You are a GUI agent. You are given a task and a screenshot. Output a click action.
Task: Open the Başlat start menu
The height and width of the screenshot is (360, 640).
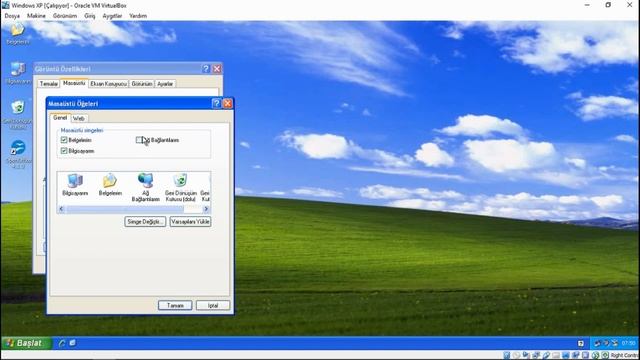(x=26, y=343)
